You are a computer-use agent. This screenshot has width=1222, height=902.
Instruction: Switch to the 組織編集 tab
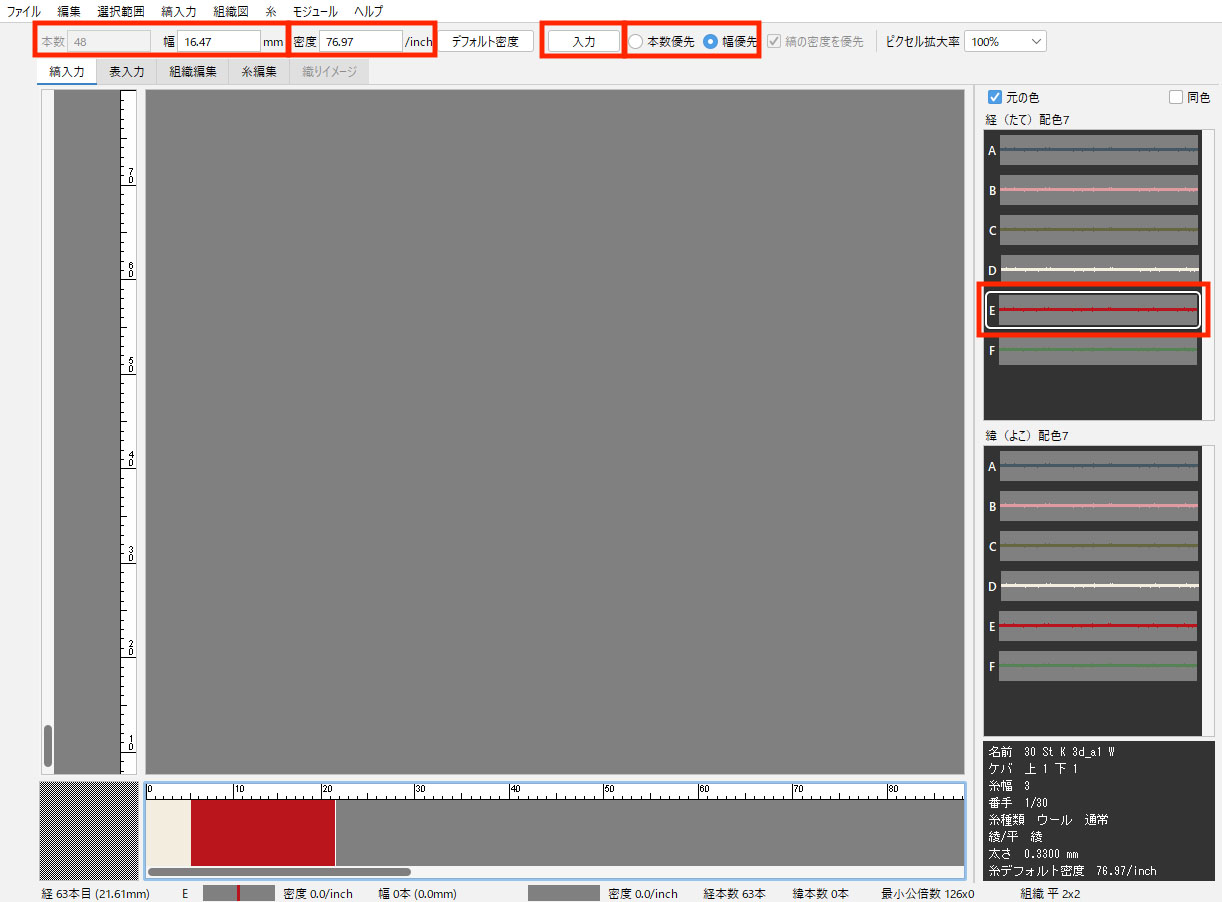(x=193, y=72)
